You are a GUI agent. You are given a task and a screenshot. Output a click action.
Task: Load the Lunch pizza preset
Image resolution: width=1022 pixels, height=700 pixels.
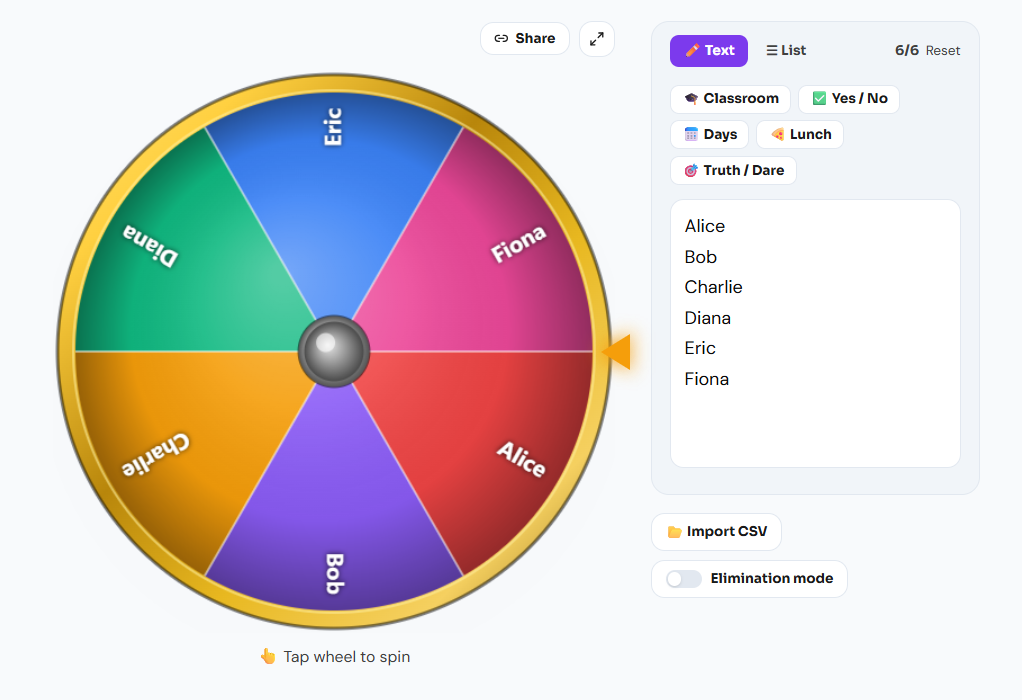pyautogui.click(x=800, y=135)
